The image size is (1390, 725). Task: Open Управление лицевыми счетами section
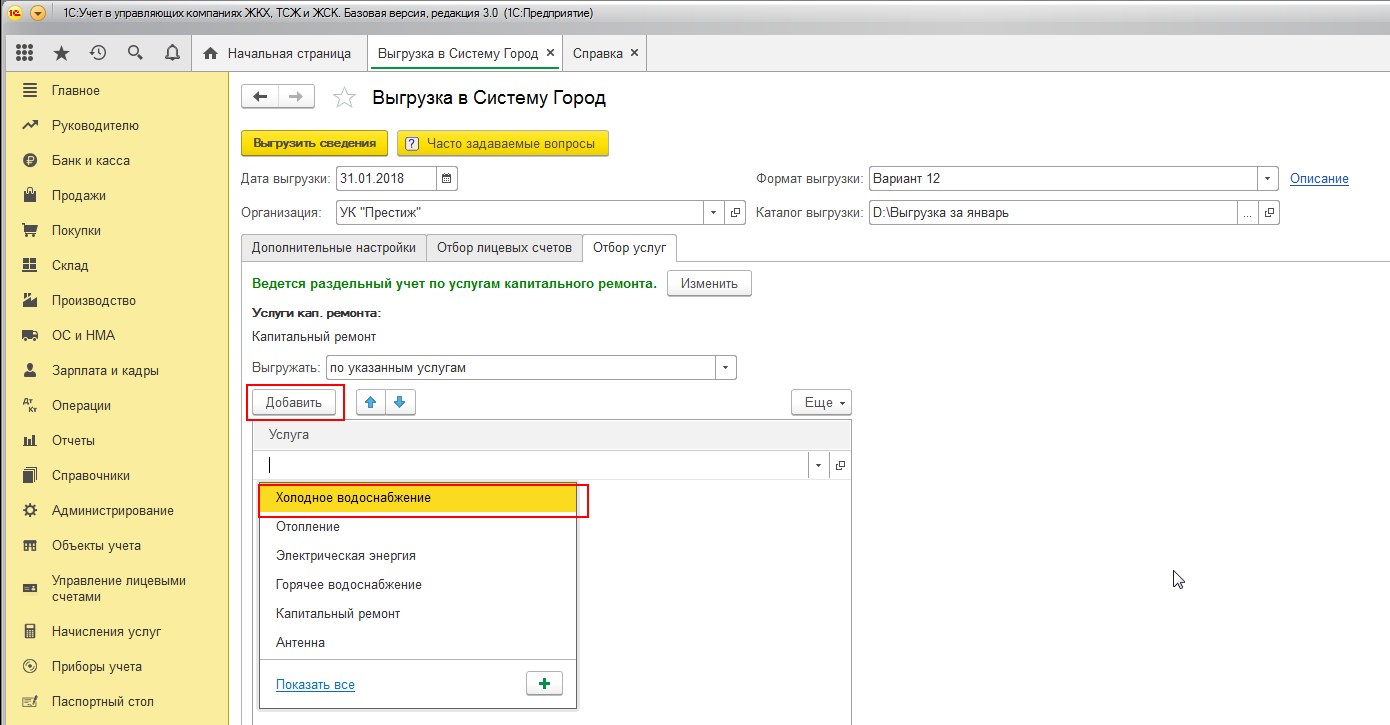116,588
